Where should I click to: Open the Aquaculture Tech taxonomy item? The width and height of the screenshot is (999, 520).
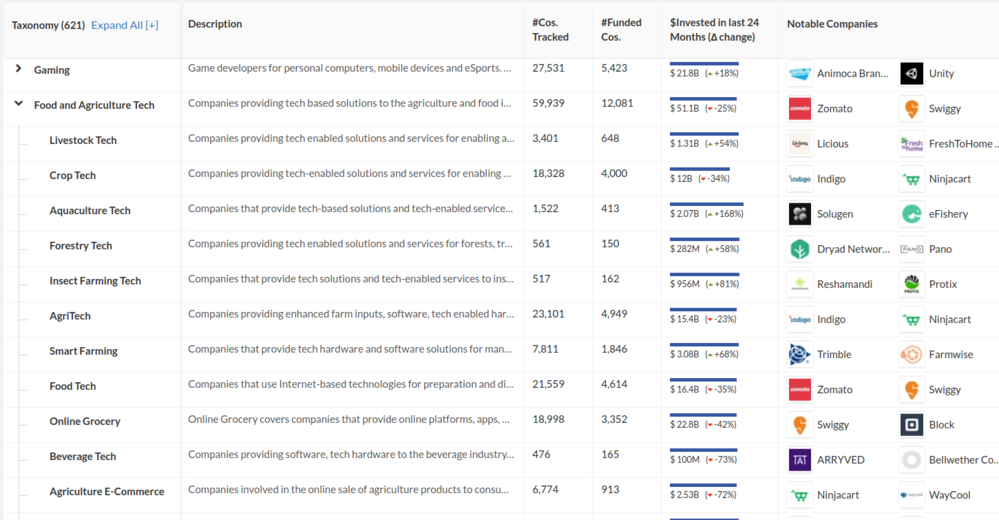point(90,211)
